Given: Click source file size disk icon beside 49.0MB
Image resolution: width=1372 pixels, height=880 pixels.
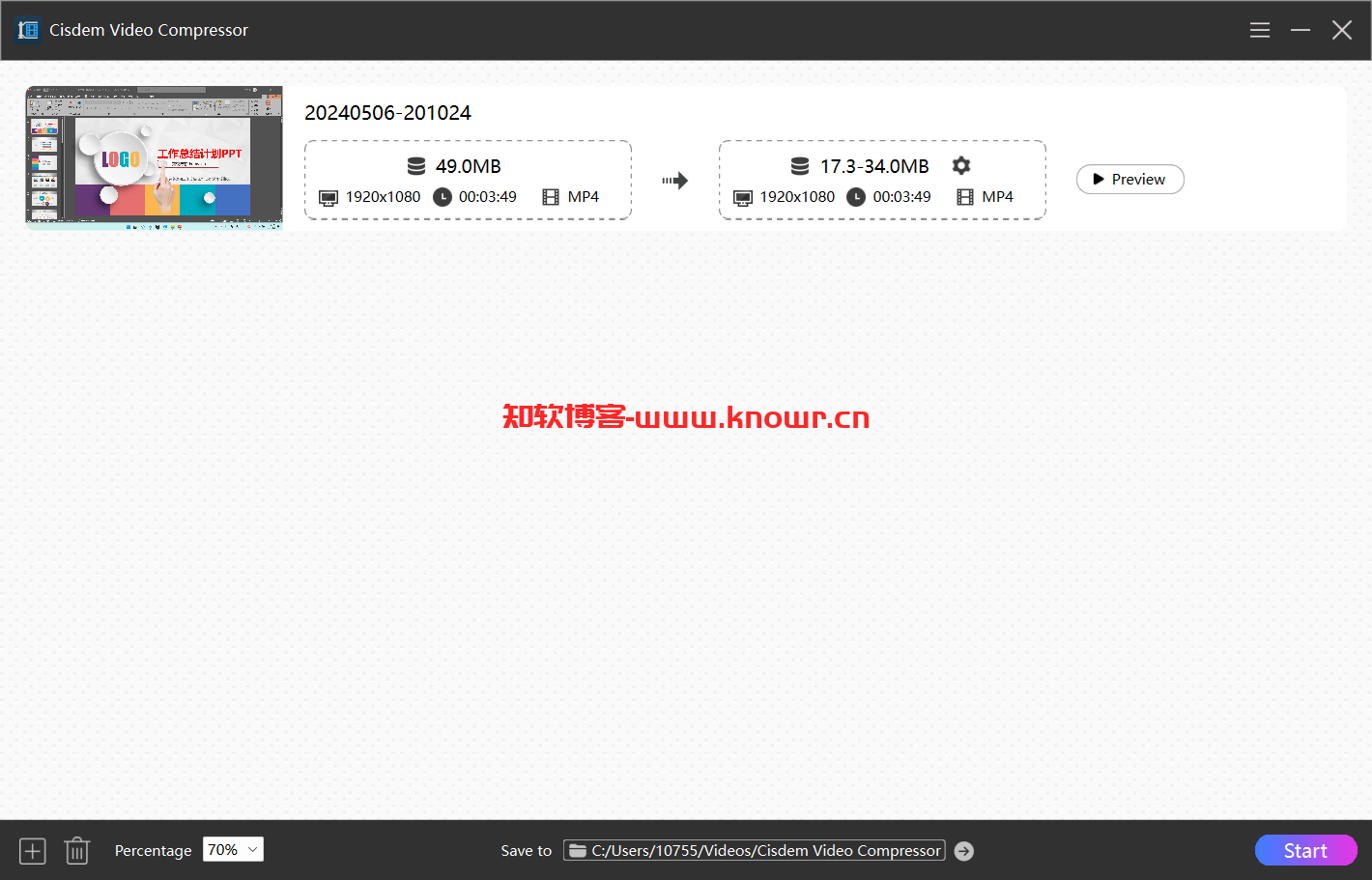Looking at the screenshot, I should pos(416,166).
